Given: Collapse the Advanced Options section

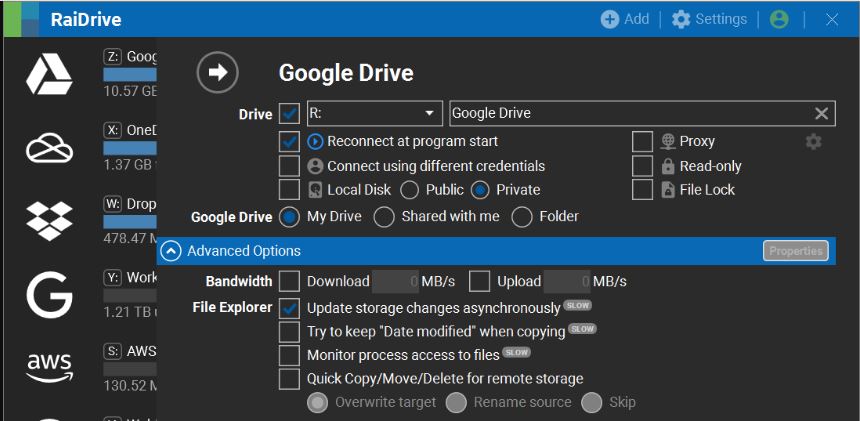Looking at the screenshot, I should 171,251.
